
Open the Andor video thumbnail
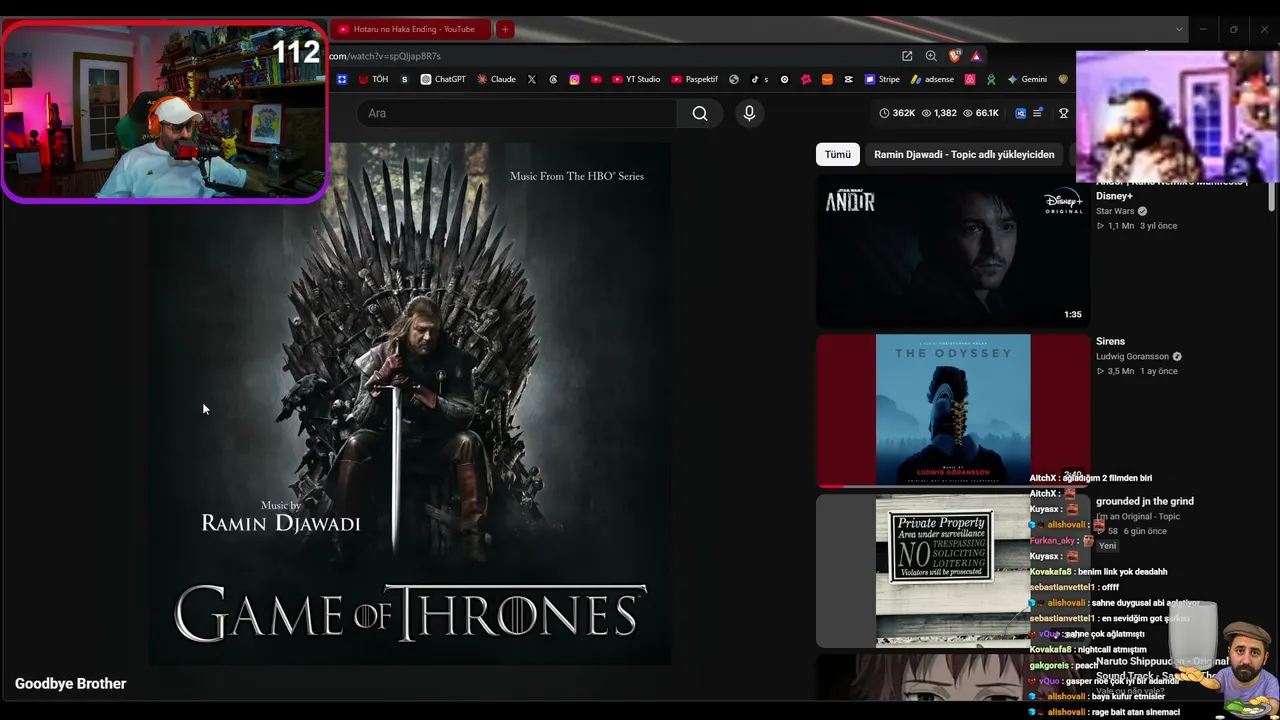[953, 251]
